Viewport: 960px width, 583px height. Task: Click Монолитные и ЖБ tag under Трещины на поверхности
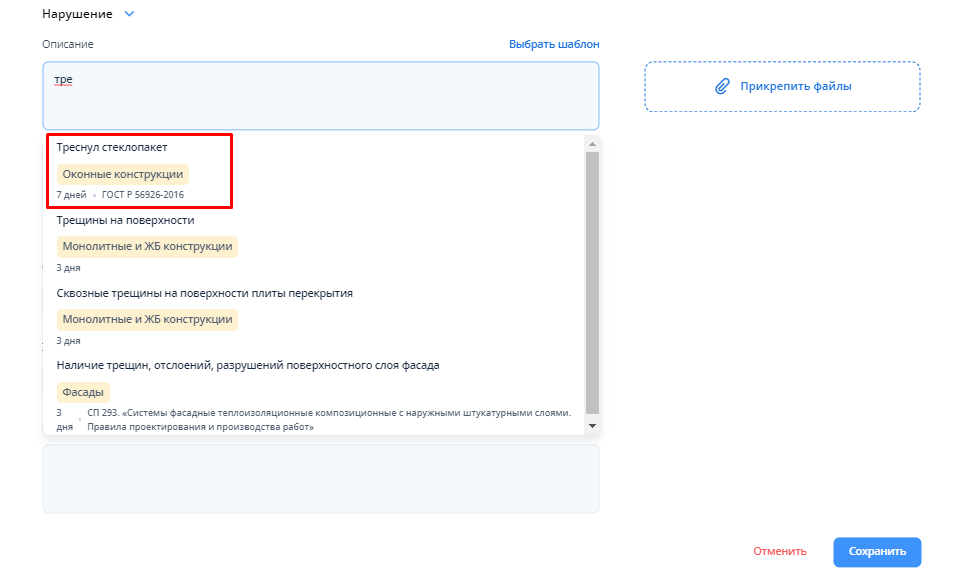pyautogui.click(x=147, y=246)
